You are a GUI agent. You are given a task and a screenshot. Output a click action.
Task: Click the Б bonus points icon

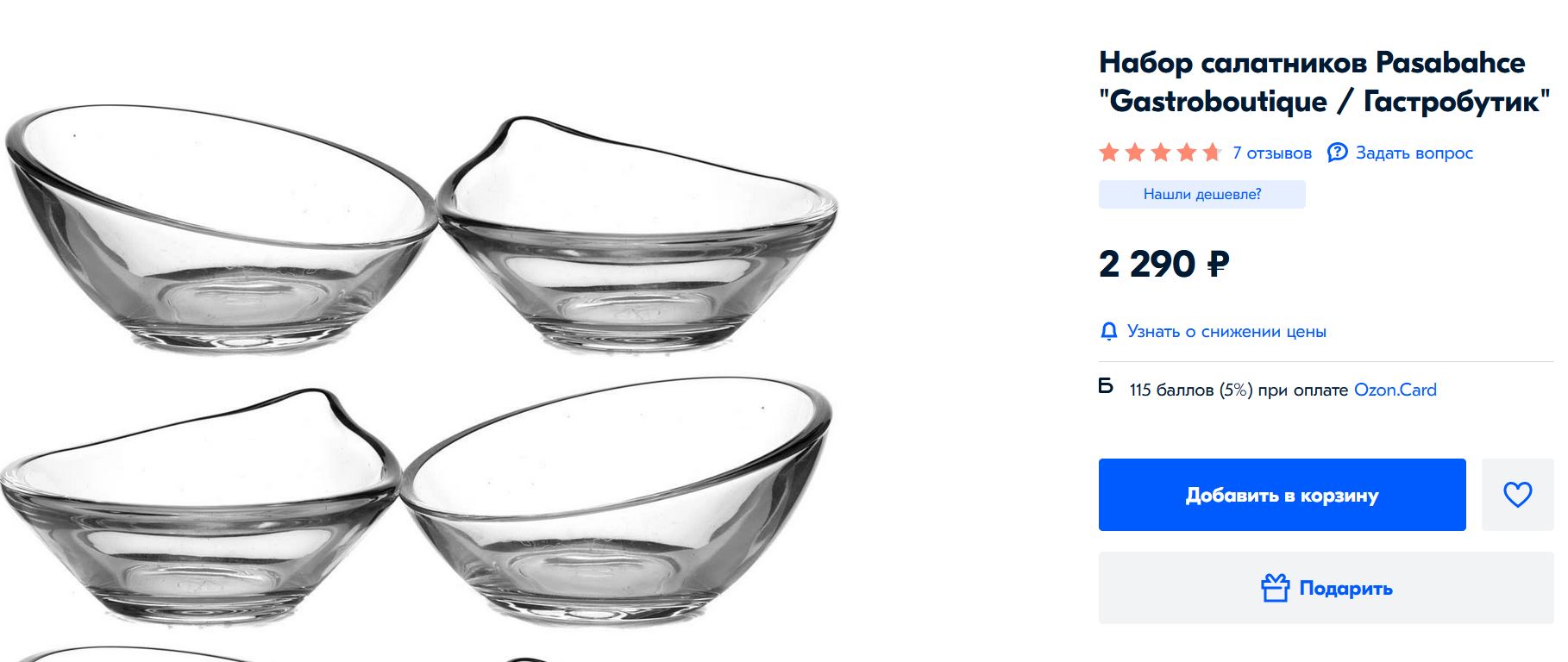(1106, 386)
